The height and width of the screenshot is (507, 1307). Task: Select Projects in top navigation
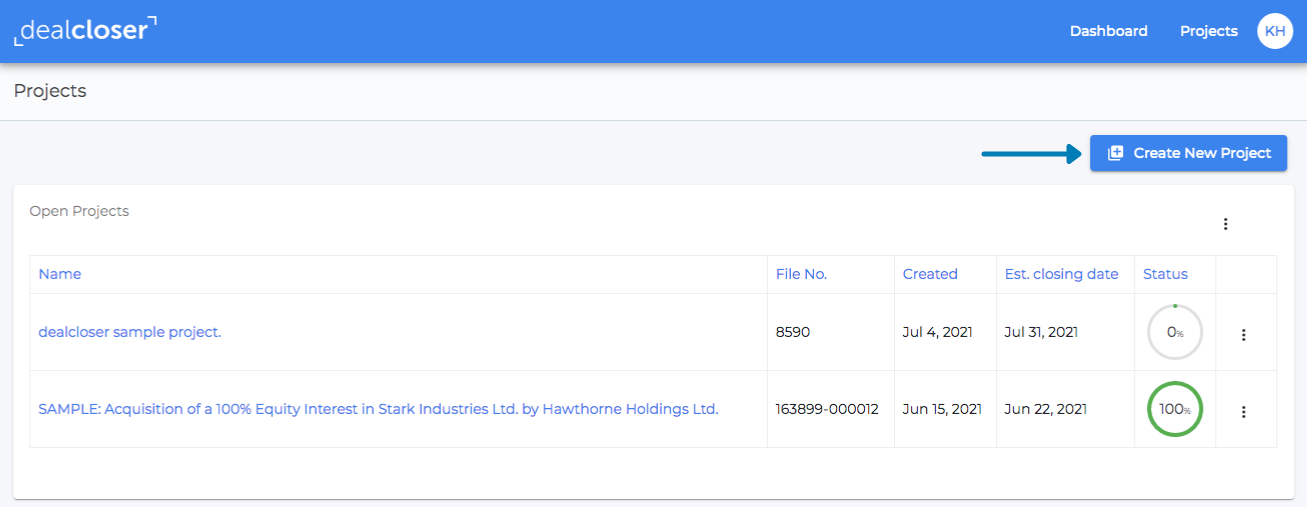point(1209,31)
